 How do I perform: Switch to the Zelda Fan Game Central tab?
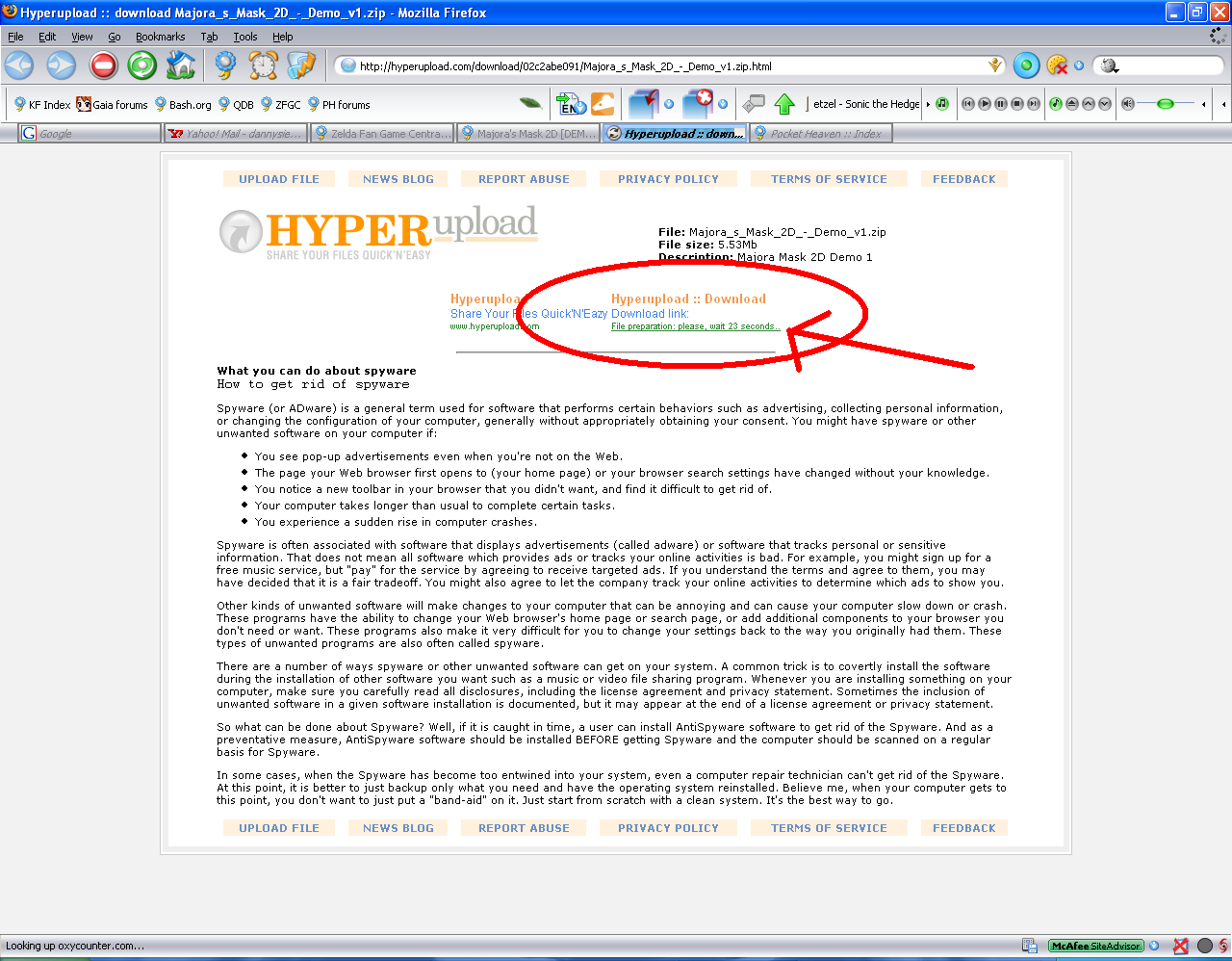[382, 134]
